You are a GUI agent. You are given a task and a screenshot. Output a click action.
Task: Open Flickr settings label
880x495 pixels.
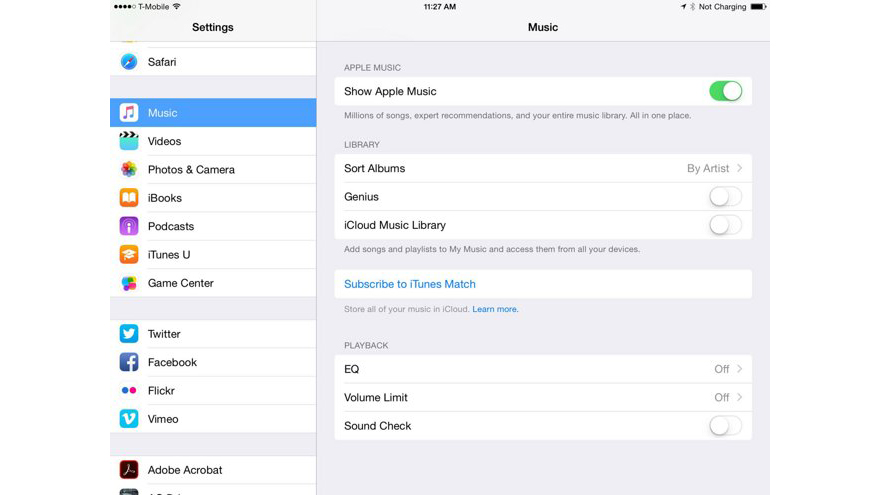click(161, 391)
